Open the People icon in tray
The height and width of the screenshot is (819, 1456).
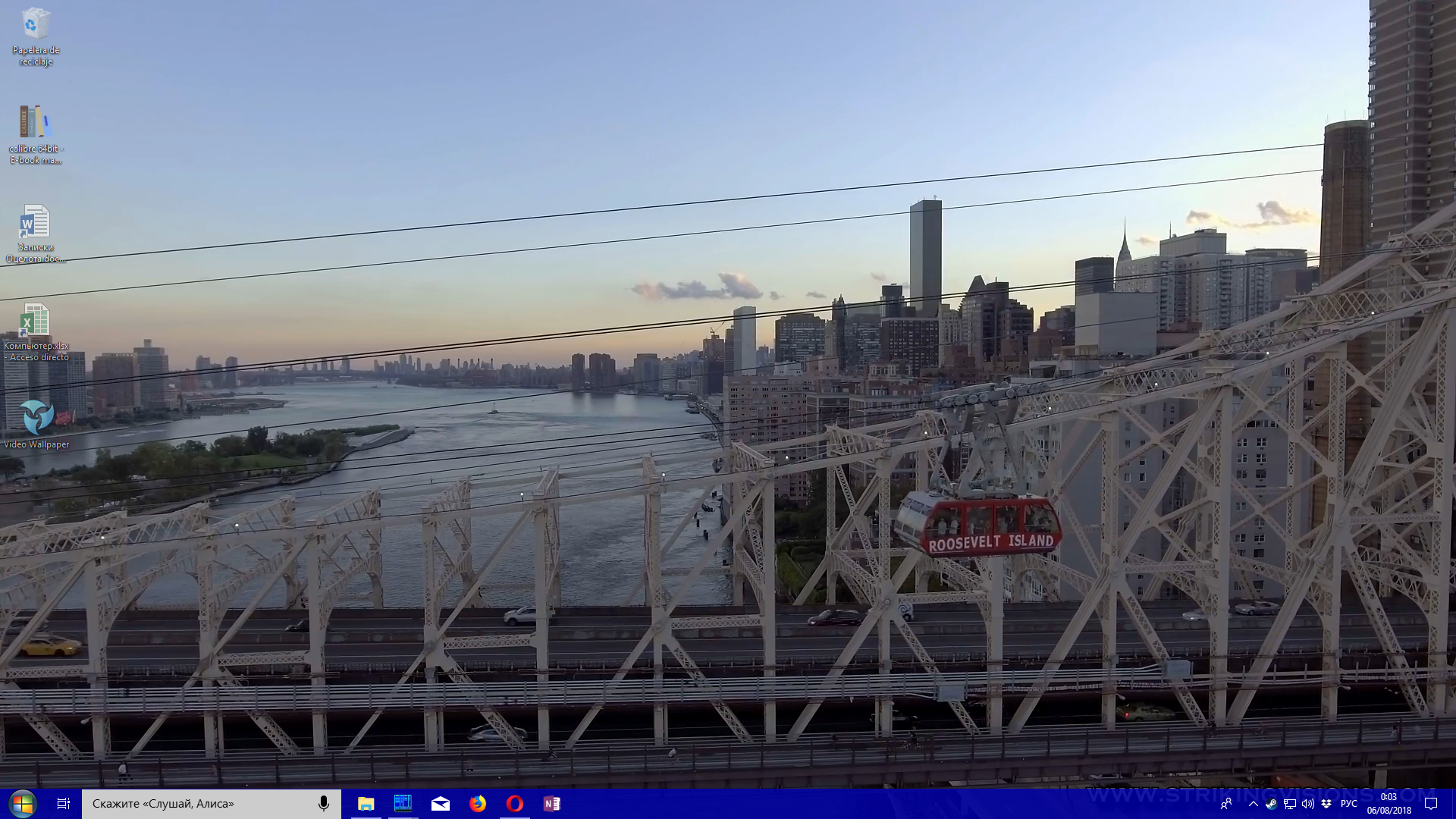pyautogui.click(x=1226, y=804)
